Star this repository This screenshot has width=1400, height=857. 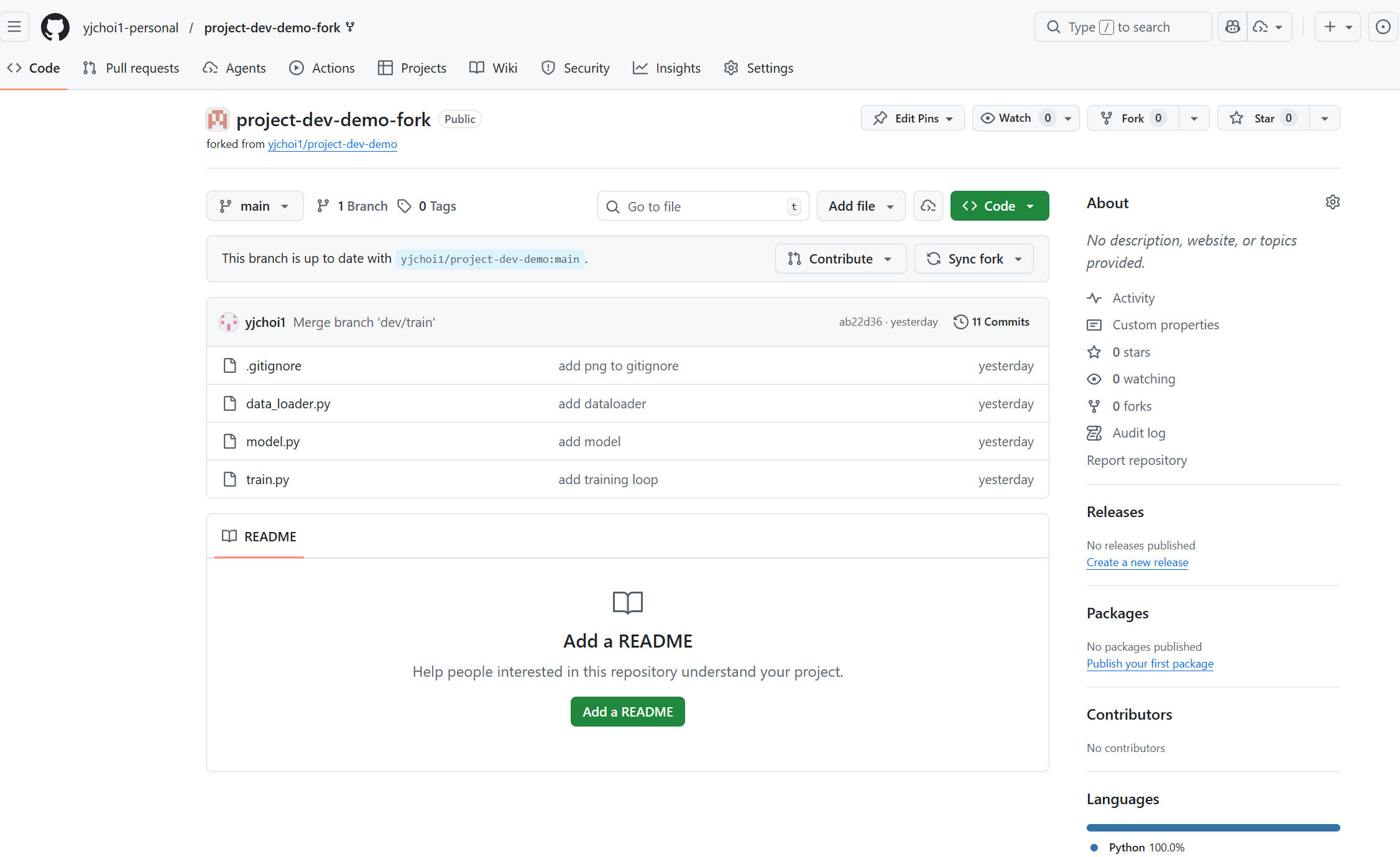tap(1263, 118)
